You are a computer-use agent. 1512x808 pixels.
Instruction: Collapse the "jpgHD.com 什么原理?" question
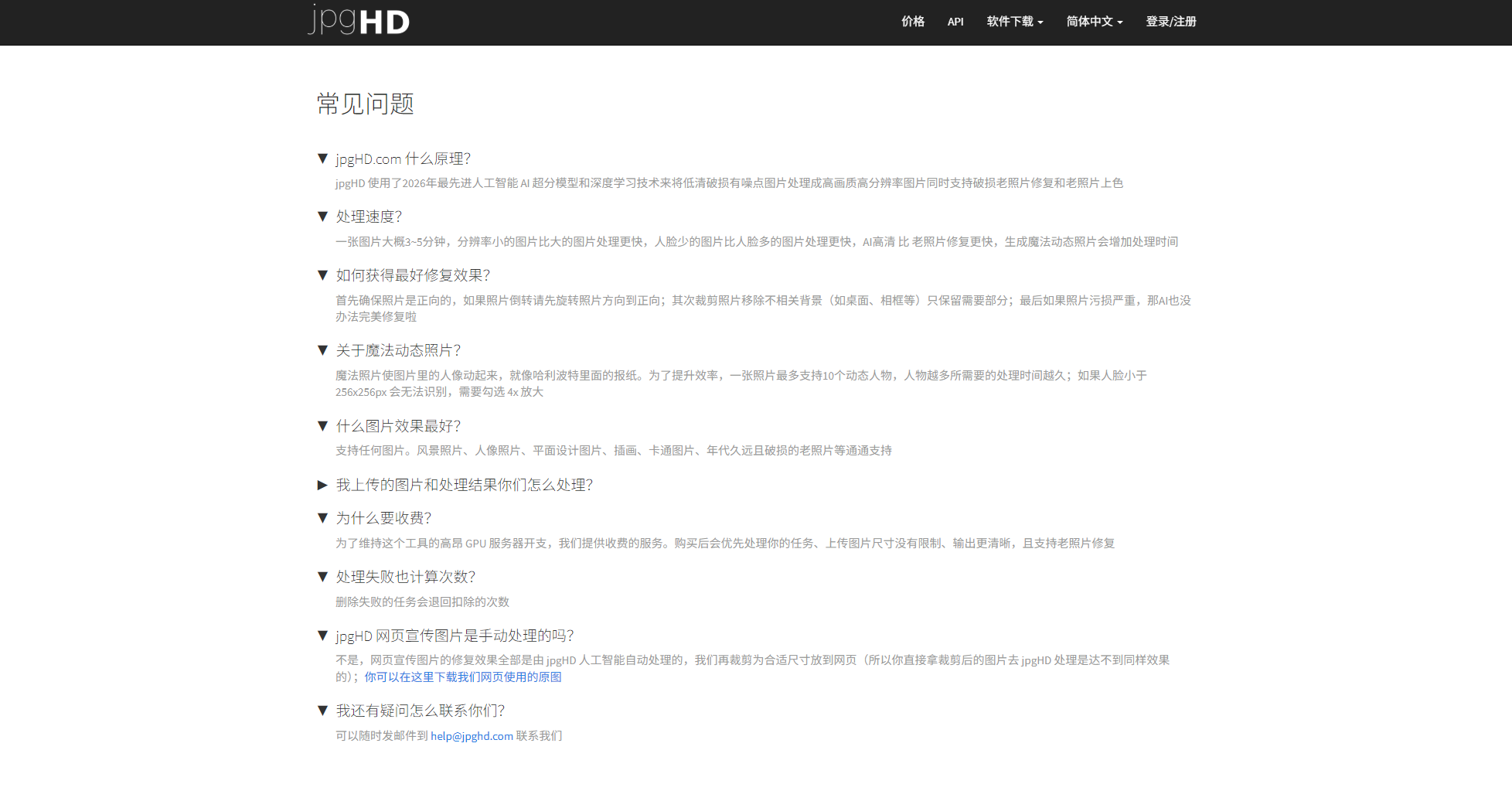[323, 159]
